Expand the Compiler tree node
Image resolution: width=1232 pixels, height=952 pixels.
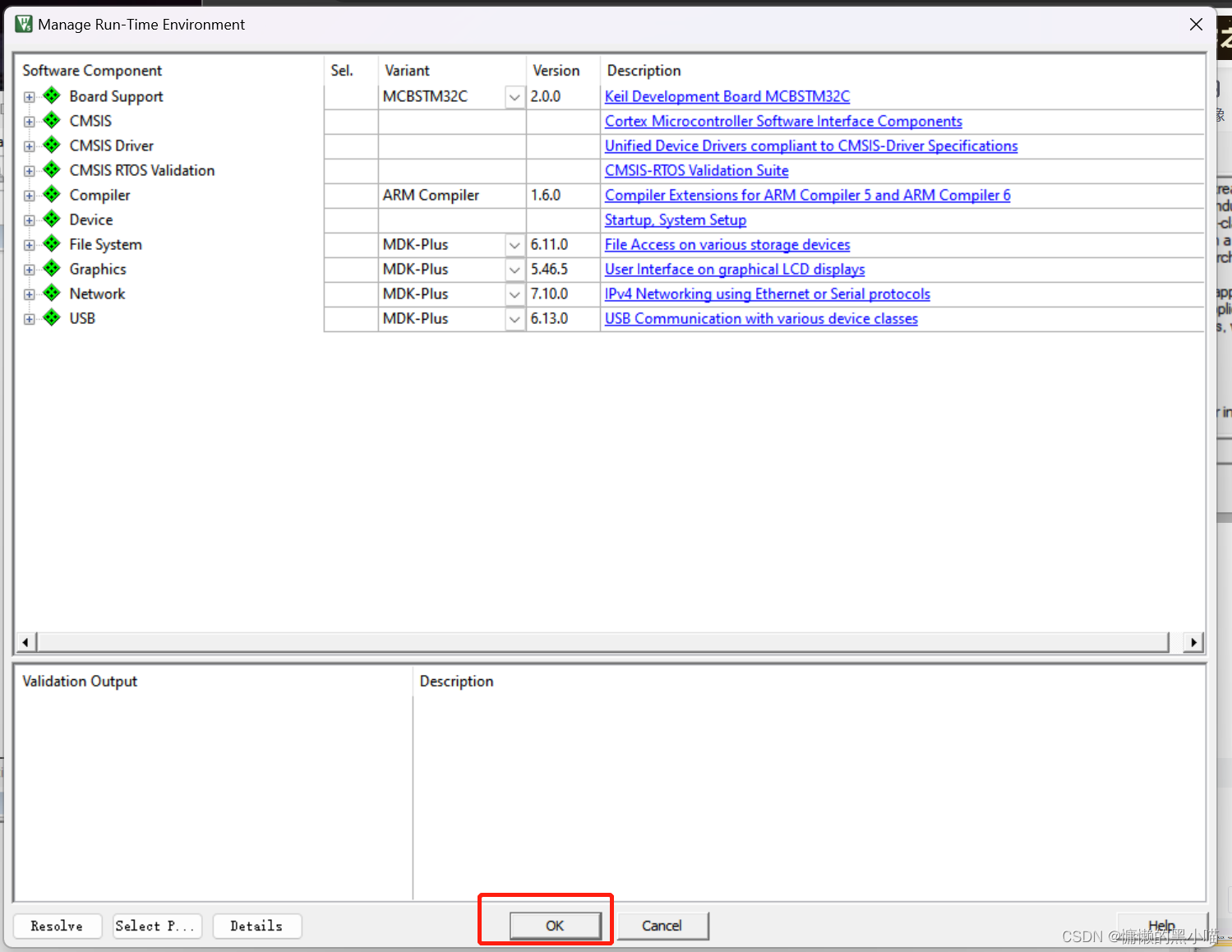click(30, 196)
